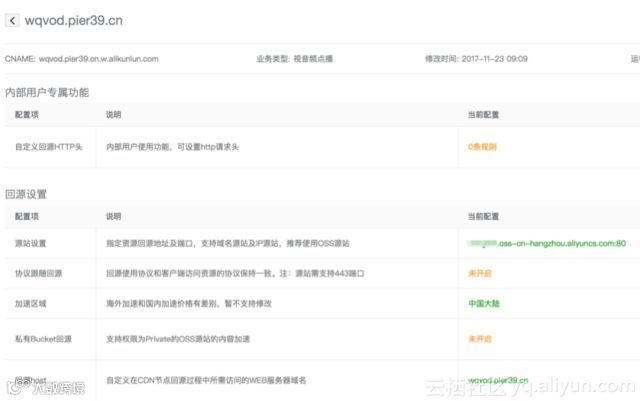Click the 源站设置 description about OSS源站
The height and width of the screenshot is (401, 640).
point(228,243)
